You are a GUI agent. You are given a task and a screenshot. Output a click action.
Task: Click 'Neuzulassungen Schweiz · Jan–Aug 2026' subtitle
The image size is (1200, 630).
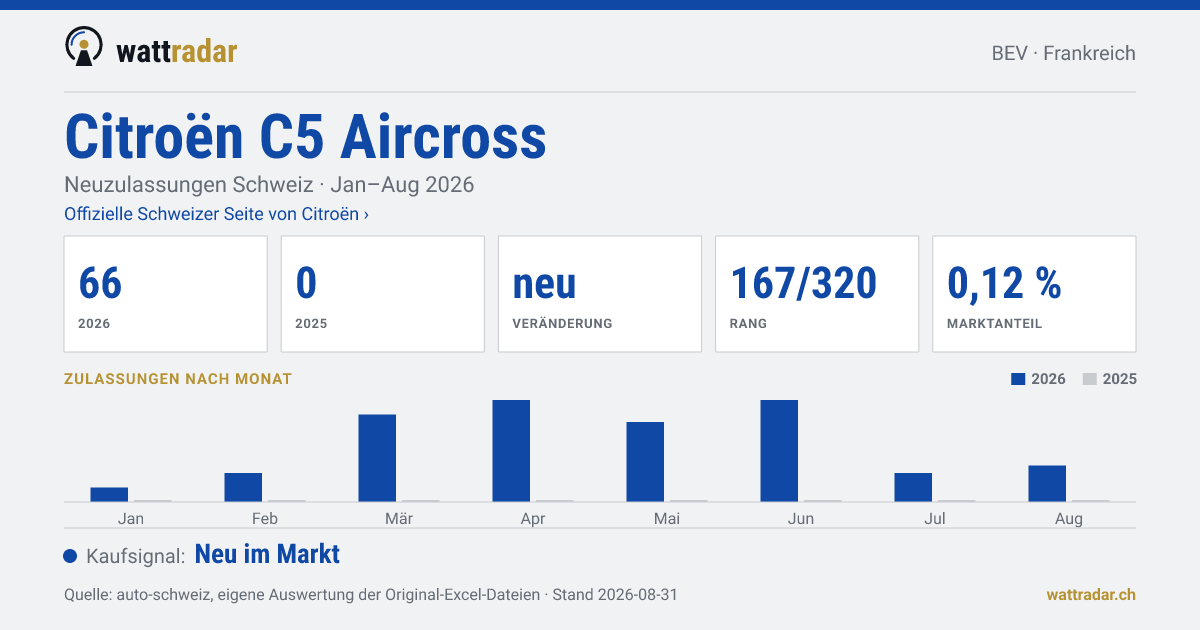coord(269,185)
